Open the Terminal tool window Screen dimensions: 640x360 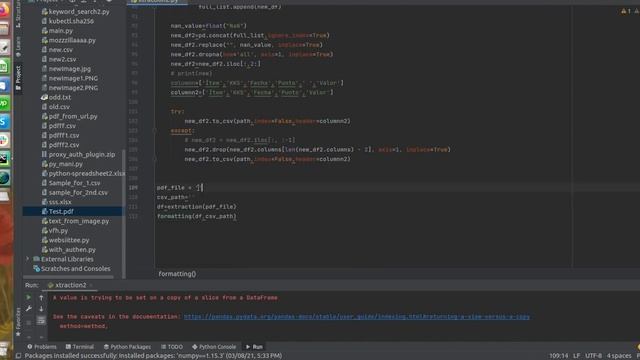point(80,347)
